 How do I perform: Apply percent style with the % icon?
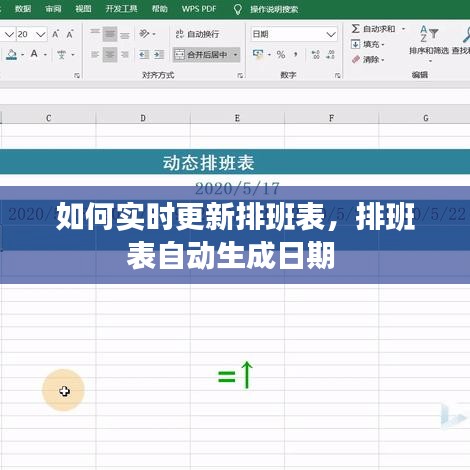click(281, 55)
